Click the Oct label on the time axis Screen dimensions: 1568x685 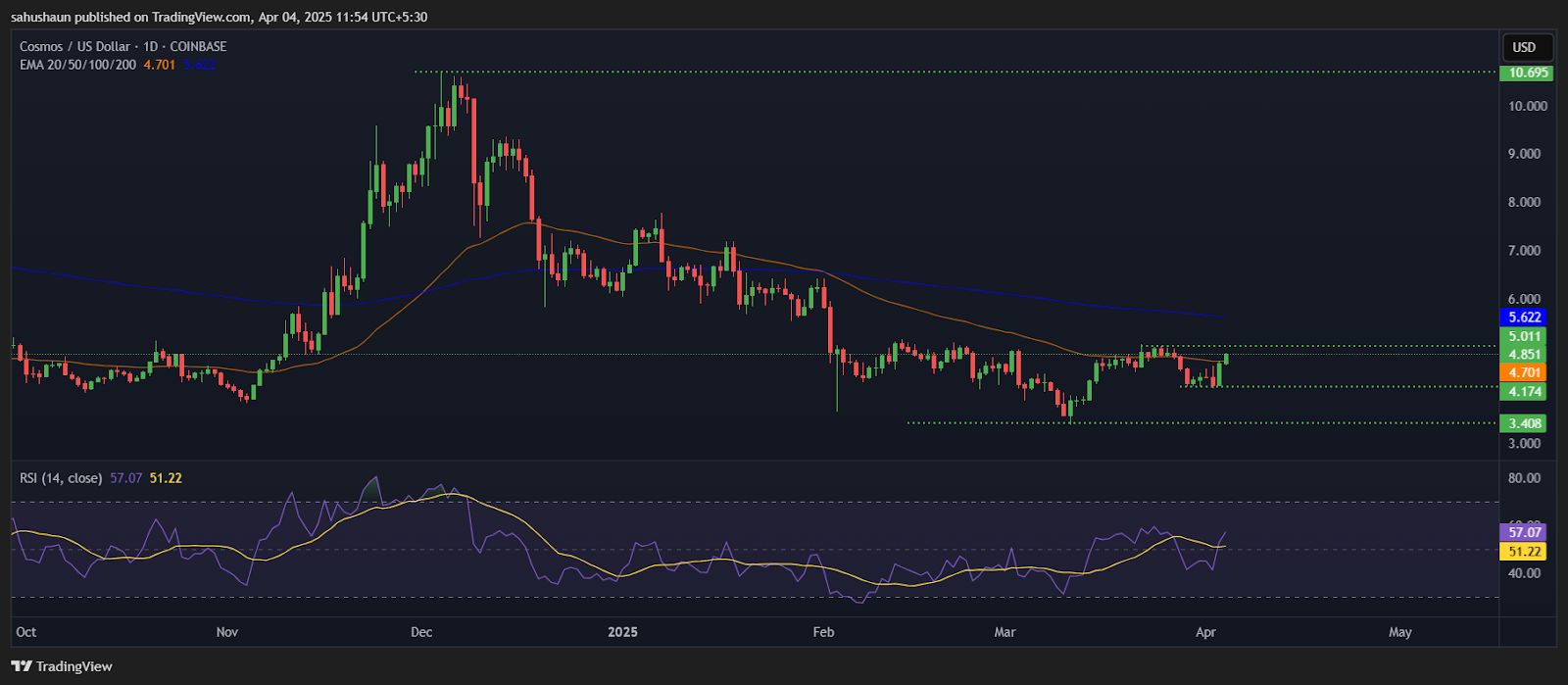[26, 632]
